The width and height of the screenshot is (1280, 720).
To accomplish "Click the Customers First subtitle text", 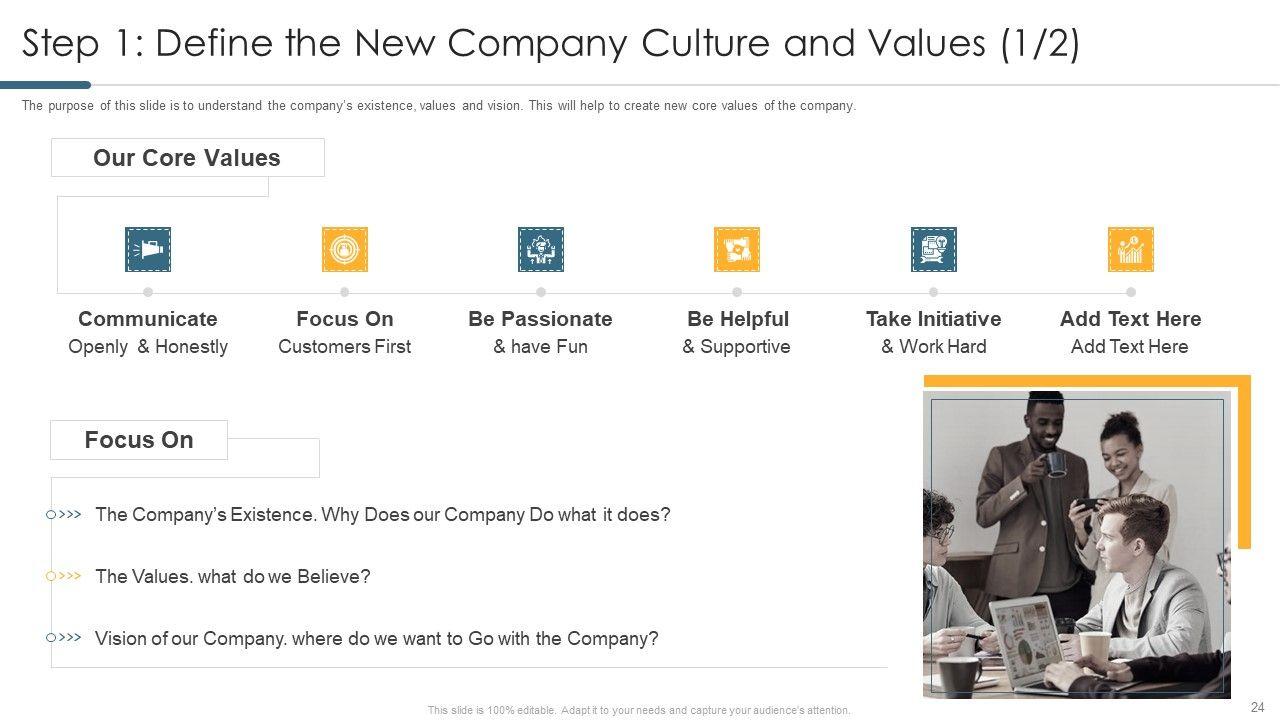I will pos(345,347).
